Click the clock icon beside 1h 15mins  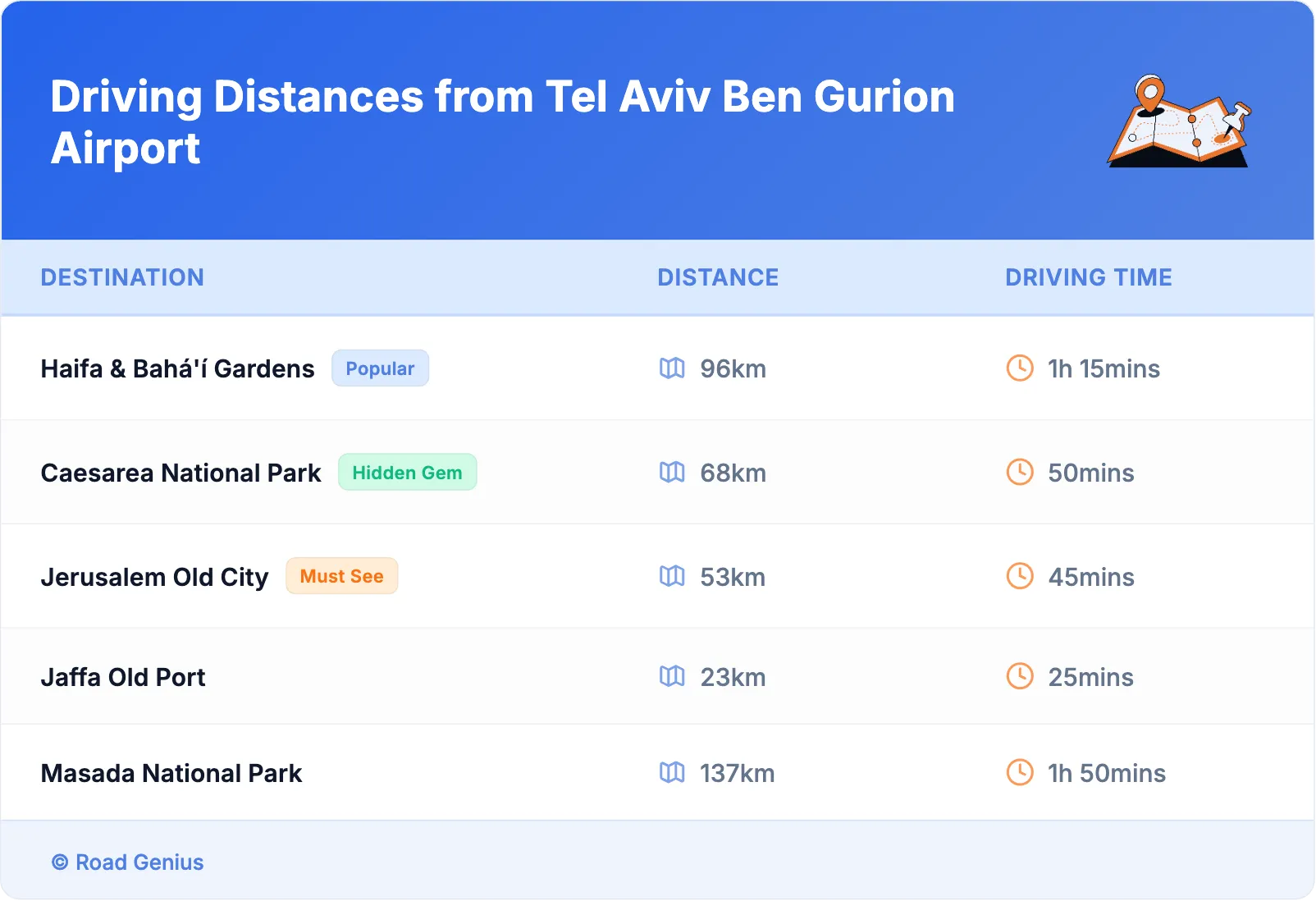click(x=1020, y=368)
